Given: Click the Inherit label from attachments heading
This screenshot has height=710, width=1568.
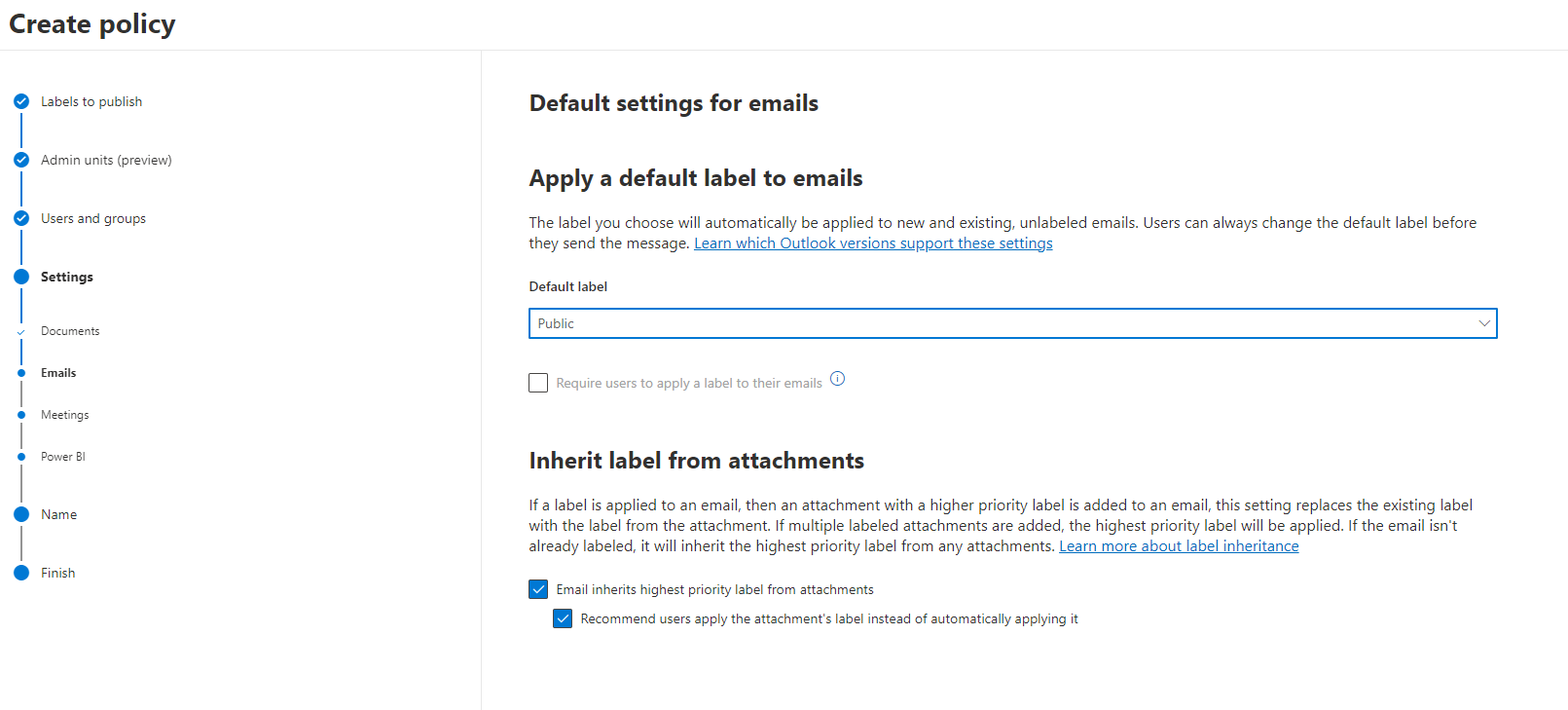Looking at the screenshot, I should [x=697, y=461].
